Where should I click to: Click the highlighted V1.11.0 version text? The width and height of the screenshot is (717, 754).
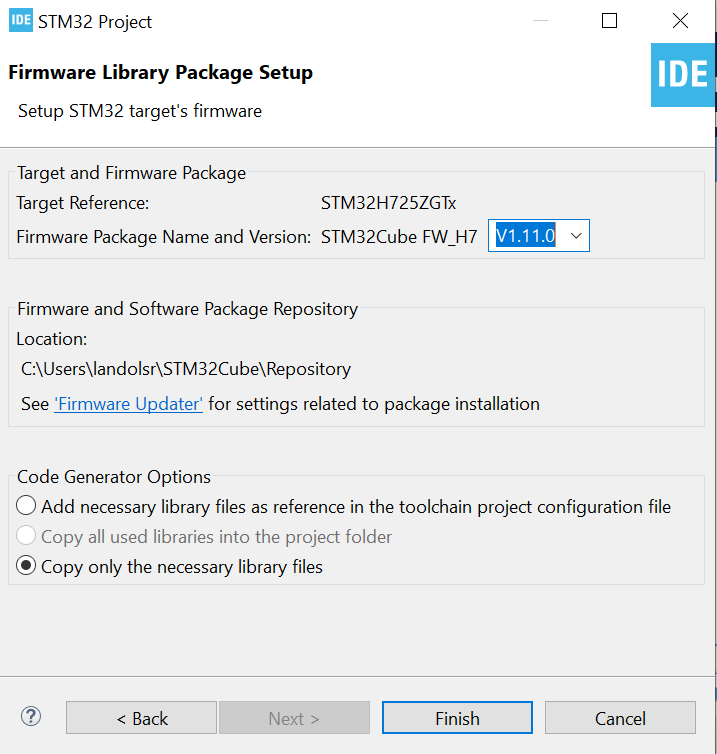pyautogui.click(x=525, y=236)
